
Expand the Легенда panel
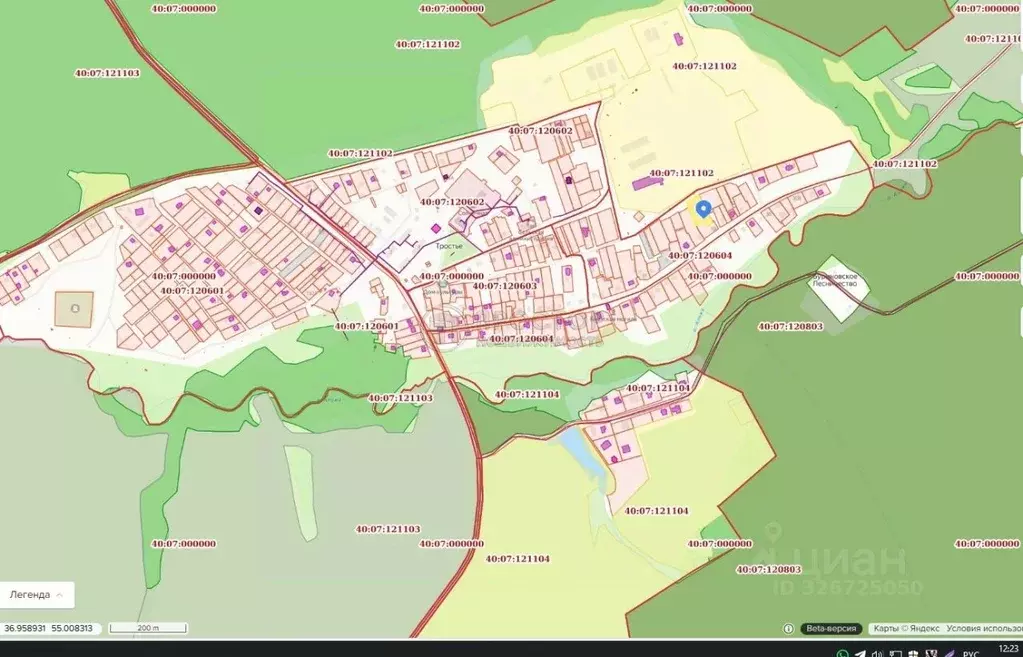[37, 594]
